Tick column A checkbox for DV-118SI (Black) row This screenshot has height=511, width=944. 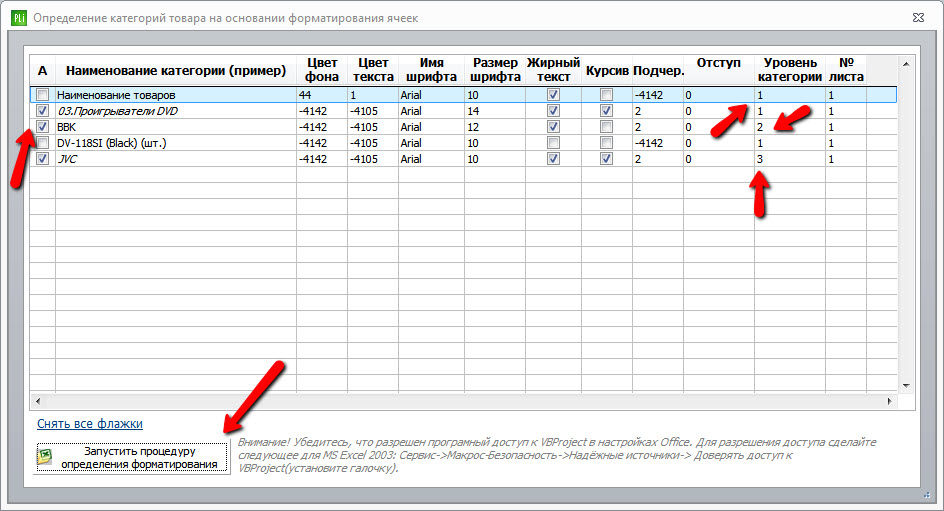pos(42,143)
